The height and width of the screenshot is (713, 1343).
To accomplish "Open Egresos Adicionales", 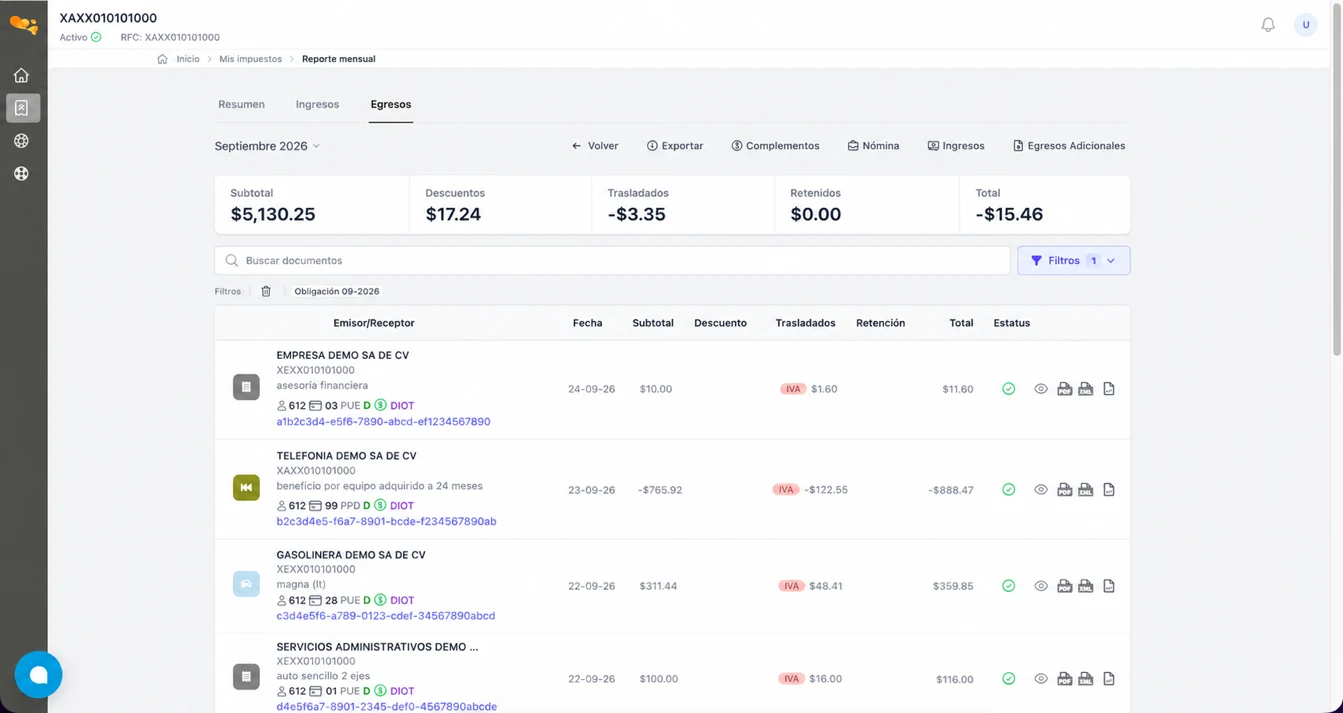I will point(1069,146).
